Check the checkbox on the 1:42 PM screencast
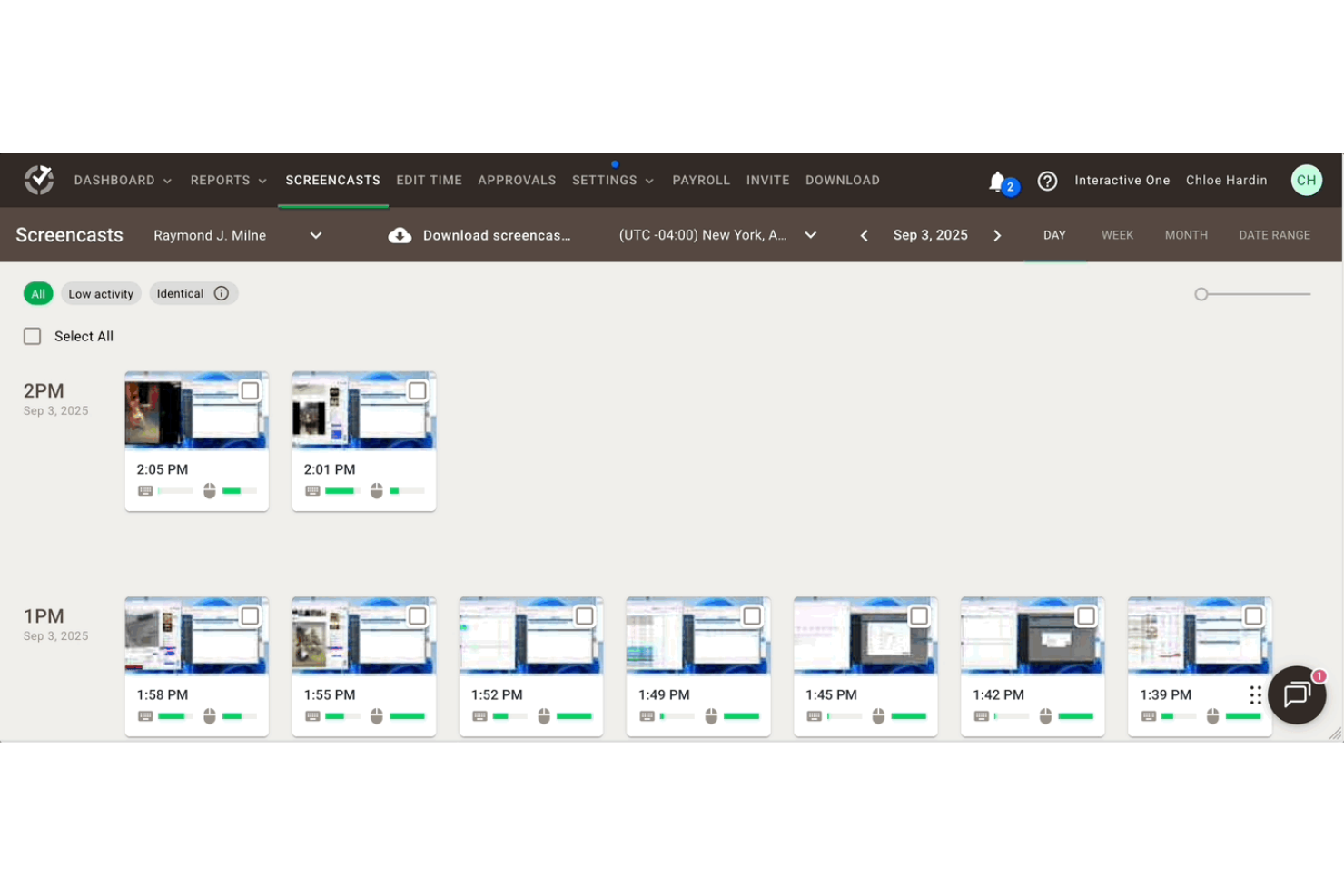The height and width of the screenshot is (896, 1344). [1085, 615]
